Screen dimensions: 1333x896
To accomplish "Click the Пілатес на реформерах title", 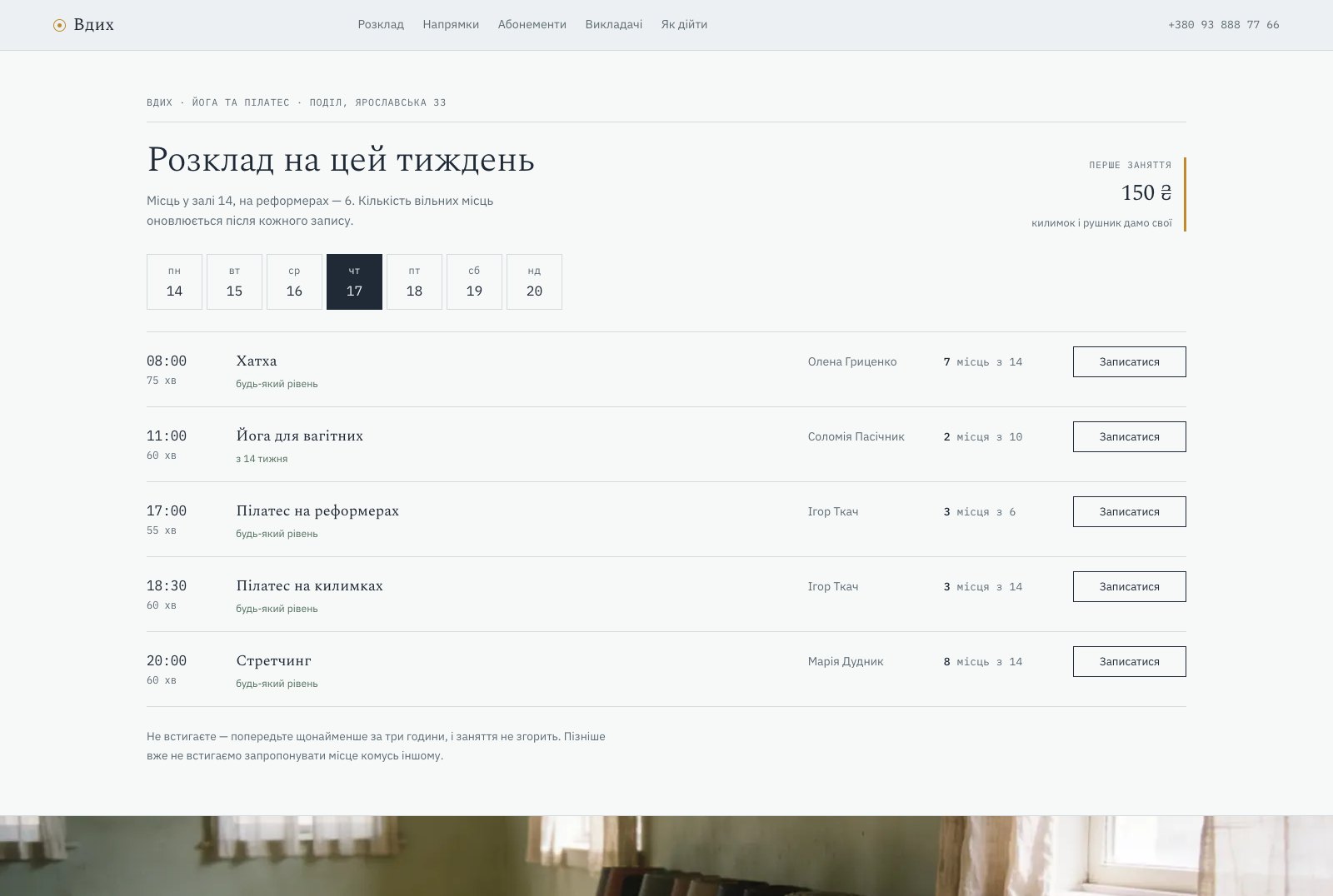I will pyautogui.click(x=317, y=510).
